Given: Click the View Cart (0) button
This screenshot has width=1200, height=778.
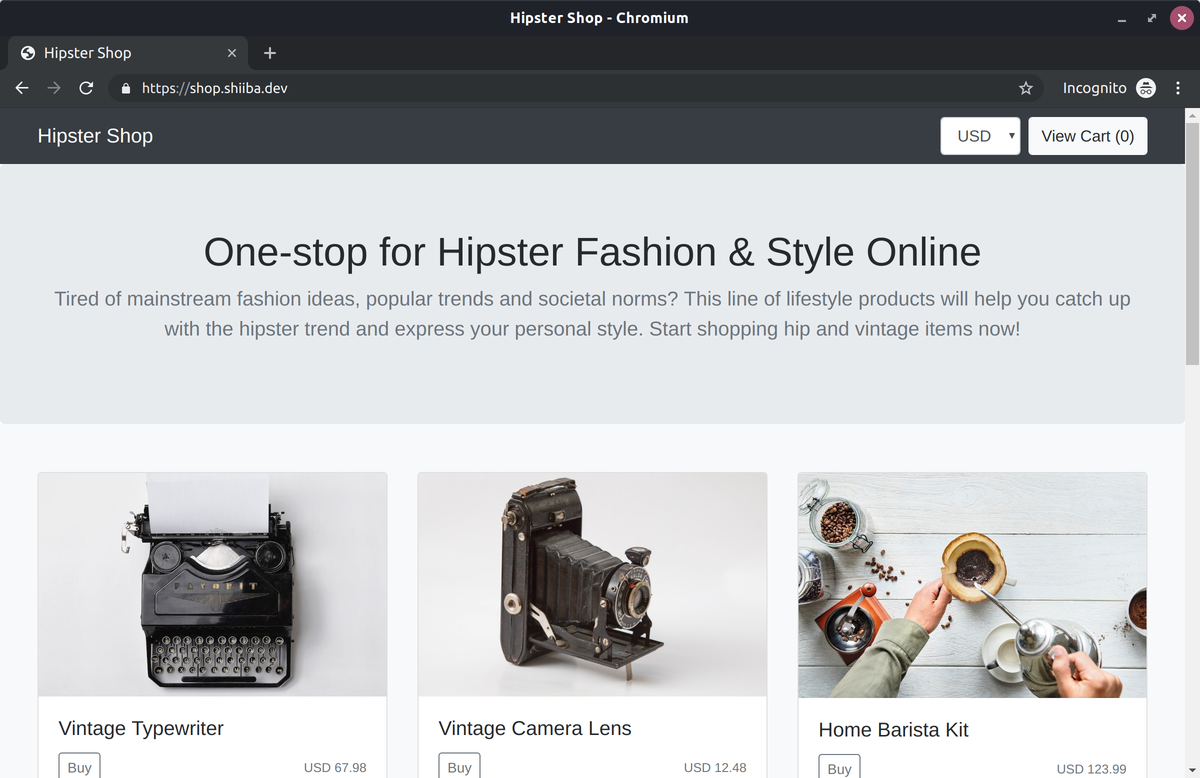Looking at the screenshot, I should (1088, 136).
